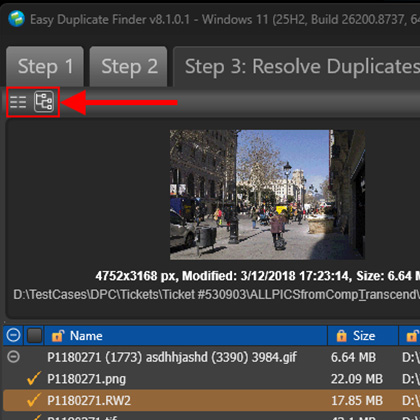Collapse all groups via header minus icon
Viewport: 420px width, 420px height.
pyautogui.click(x=13, y=335)
